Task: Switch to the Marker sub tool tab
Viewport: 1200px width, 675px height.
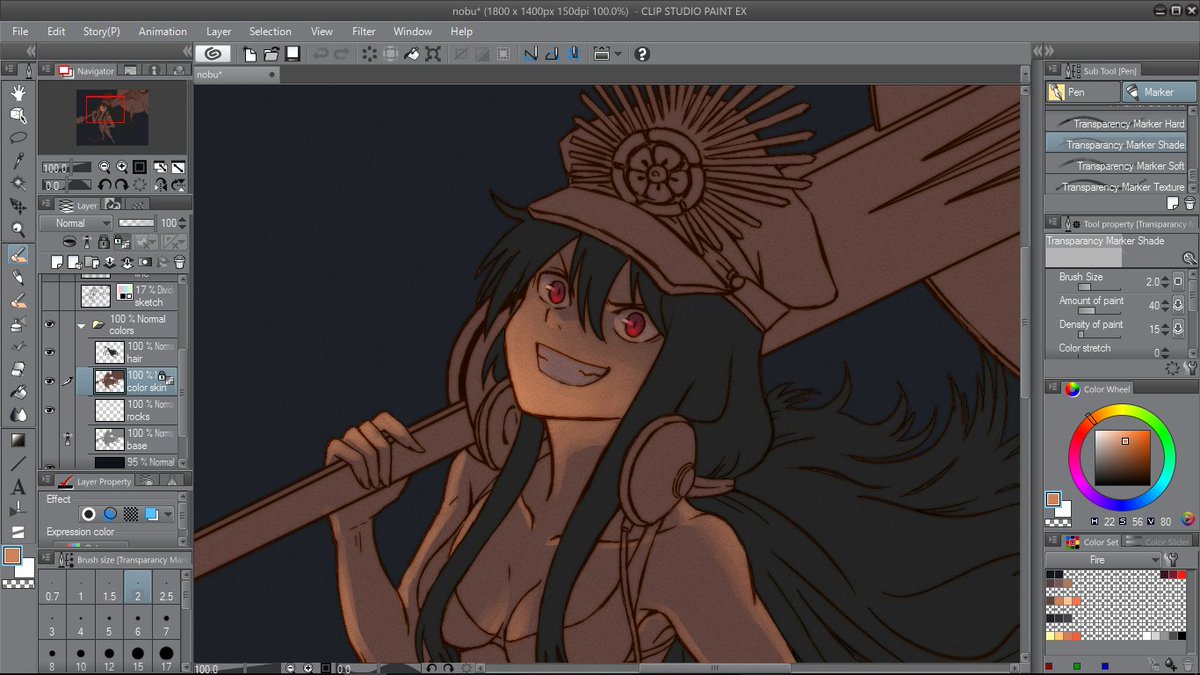Action: click(x=1159, y=92)
